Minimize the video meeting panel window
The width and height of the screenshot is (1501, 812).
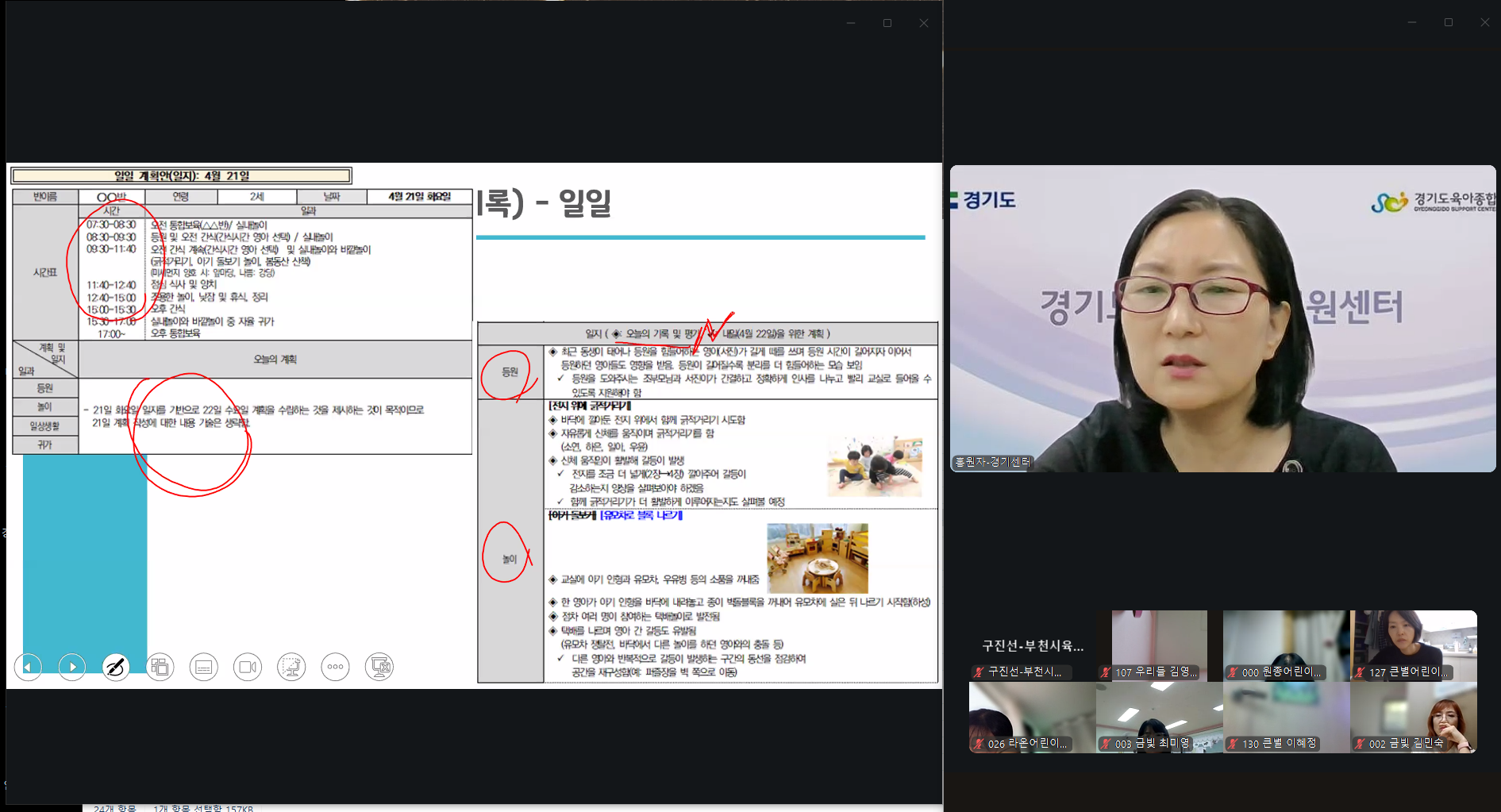point(1411,22)
